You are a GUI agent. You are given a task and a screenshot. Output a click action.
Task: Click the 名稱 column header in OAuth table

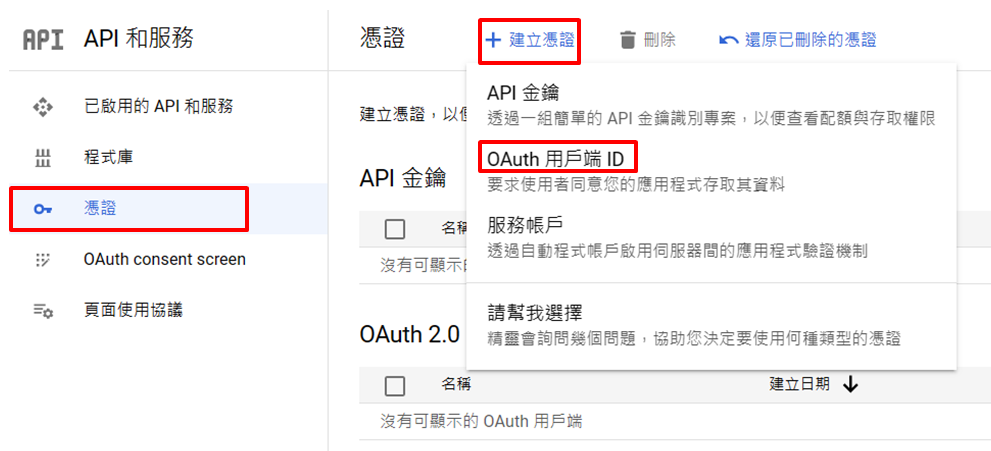coord(456,384)
